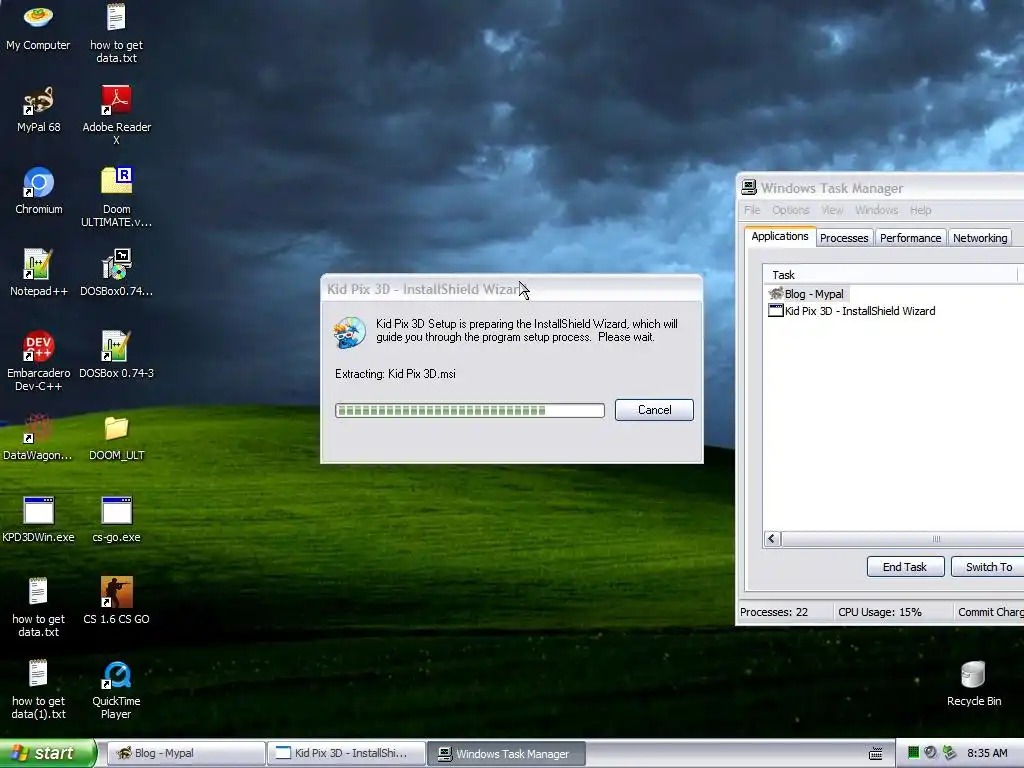This screenshot has width=1024, height=768.
Task: Switch to Blog - Mypal taskbar button
Action: [185, 754]
